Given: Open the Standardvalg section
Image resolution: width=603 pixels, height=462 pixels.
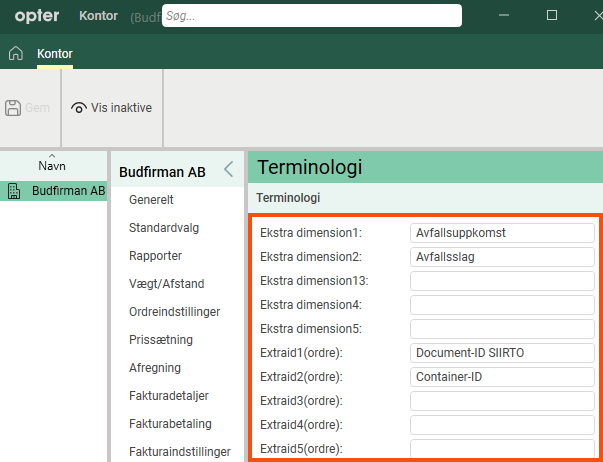Looking at the screenshot, I should point(164,228).
